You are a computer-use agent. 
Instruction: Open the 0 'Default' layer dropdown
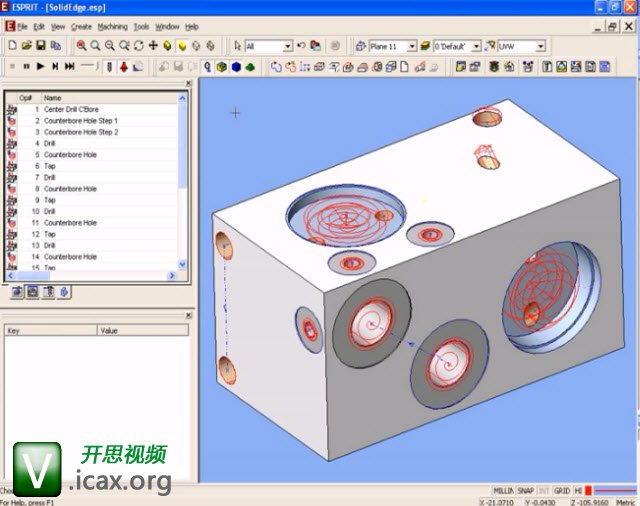point(476,47)
